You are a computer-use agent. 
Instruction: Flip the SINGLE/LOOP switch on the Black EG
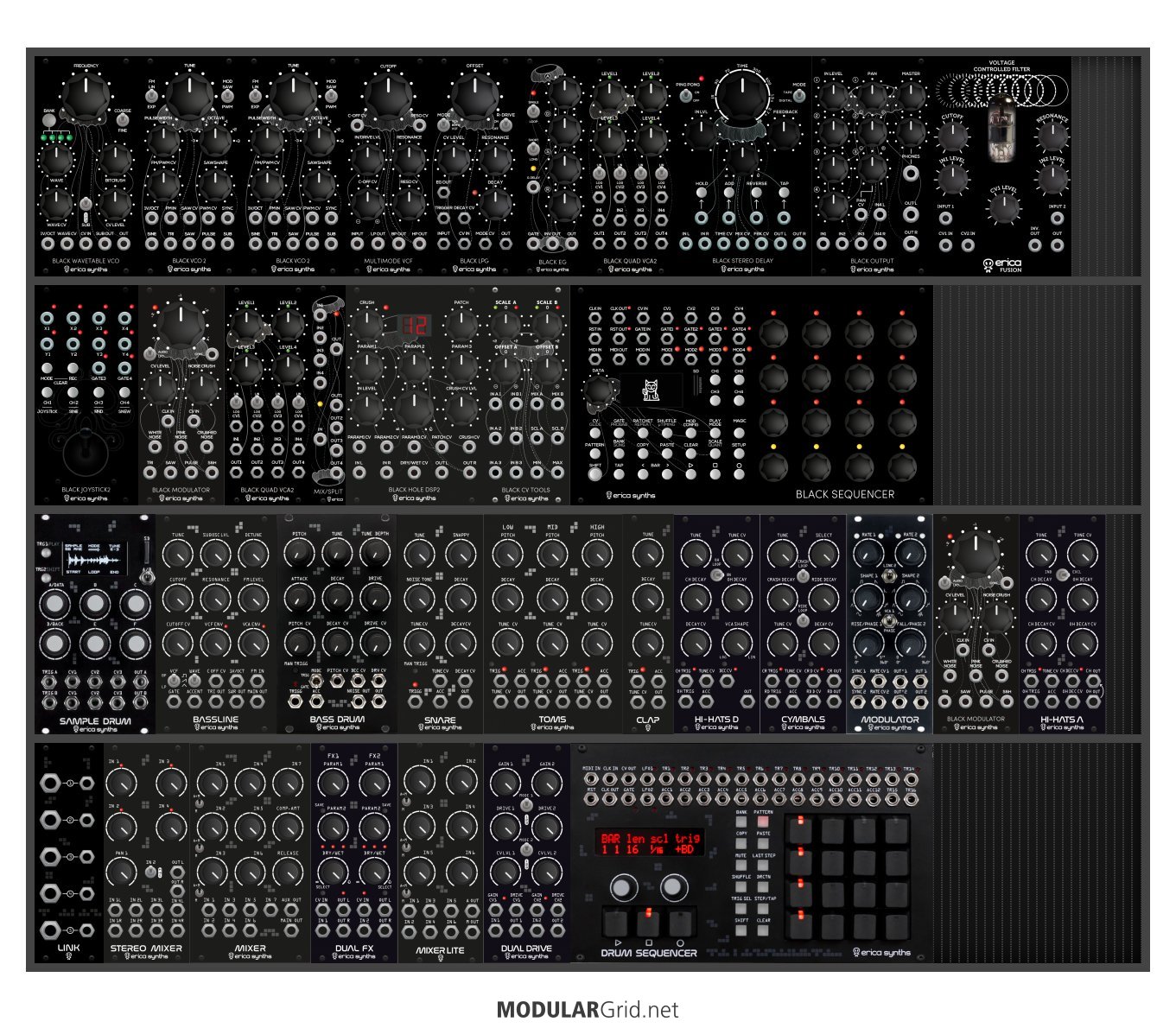[x=535, y=112]
